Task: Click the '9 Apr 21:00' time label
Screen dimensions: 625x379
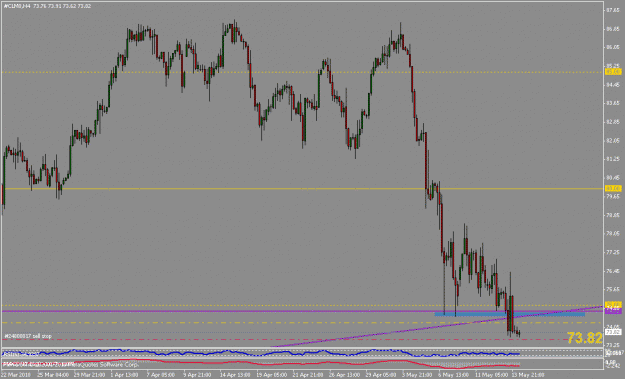Action: (198, 375)
